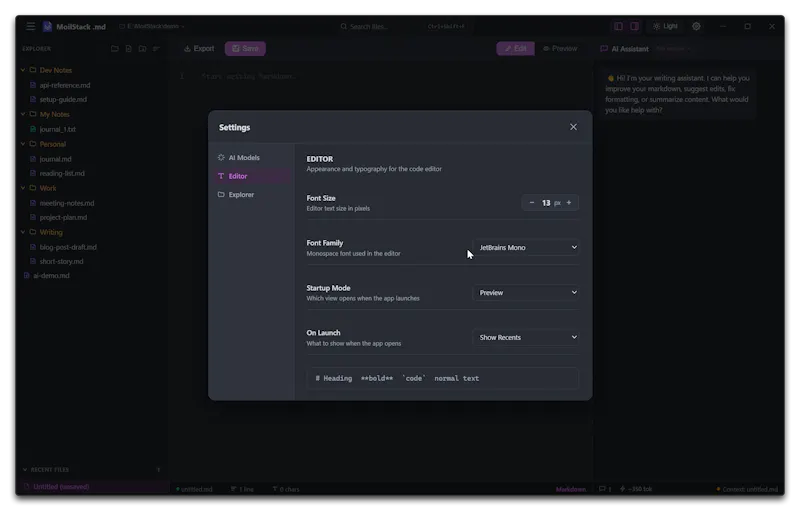Open reading-list.md file
Viewport: 800px width, 511px height.
(x=62, y=173)
